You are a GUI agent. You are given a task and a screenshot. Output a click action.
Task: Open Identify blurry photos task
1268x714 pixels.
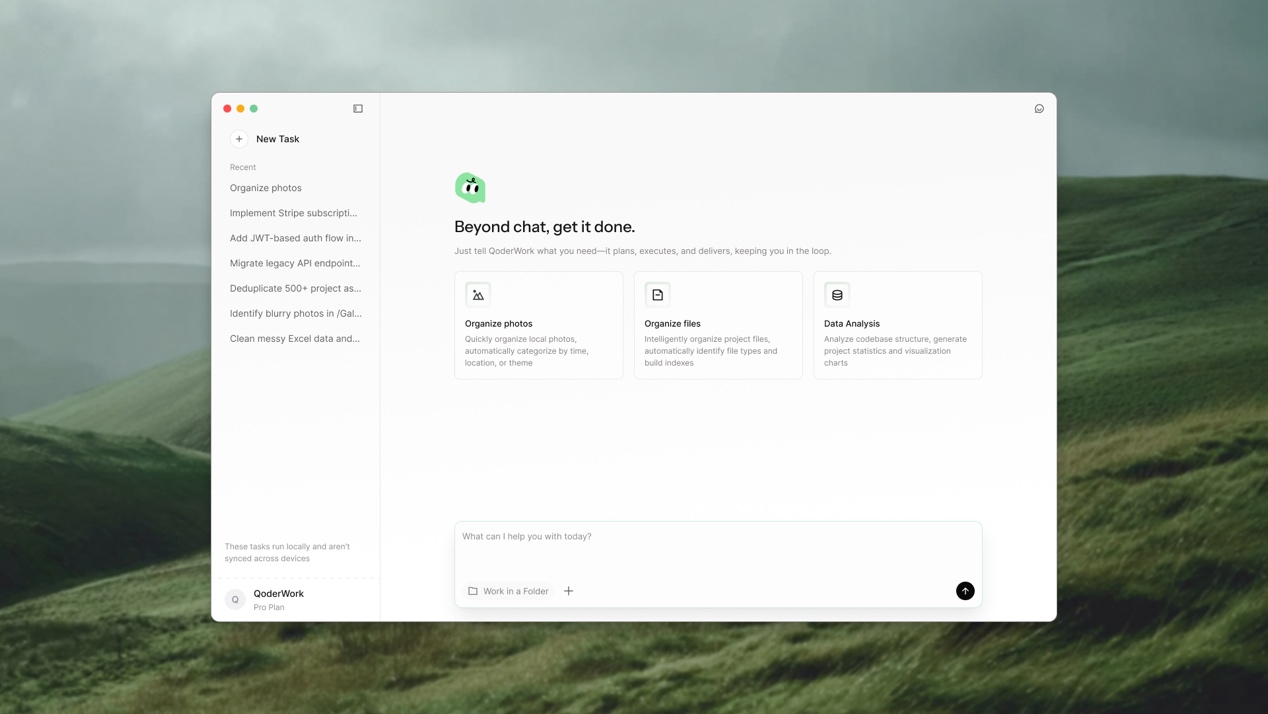point(295,313)
